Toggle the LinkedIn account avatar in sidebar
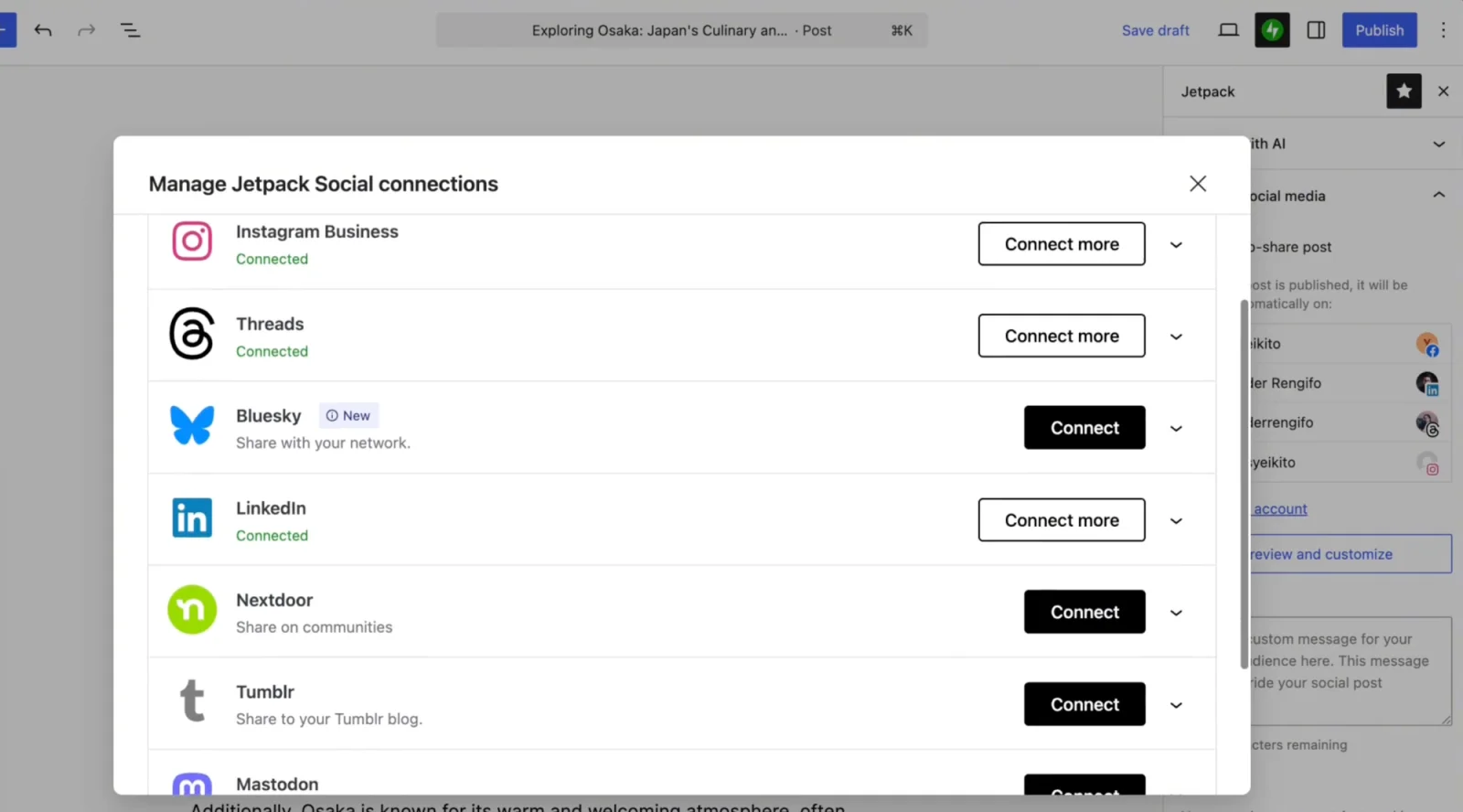The image size is (1463, 812). [1427, 383]
